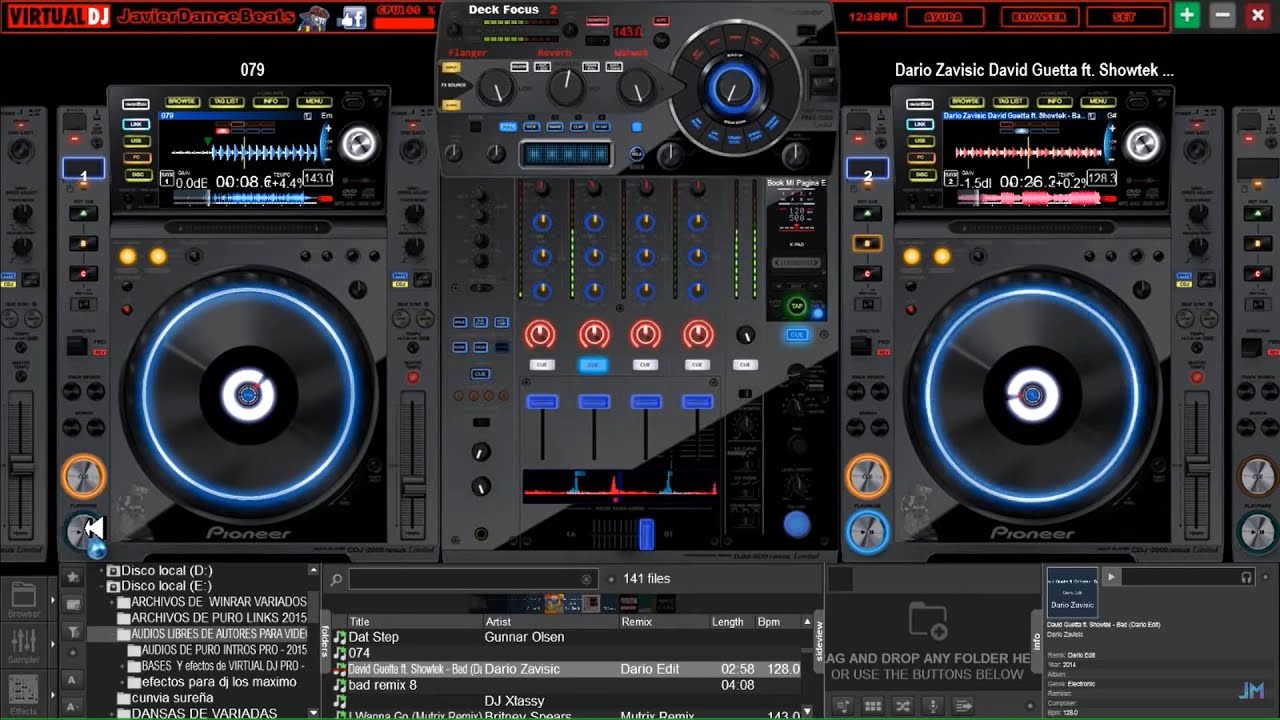Toggle channel 1 CUE button on mixer
Image resolution: width=1280 pixels, height=720 pixels.
(x=542, y=365)
